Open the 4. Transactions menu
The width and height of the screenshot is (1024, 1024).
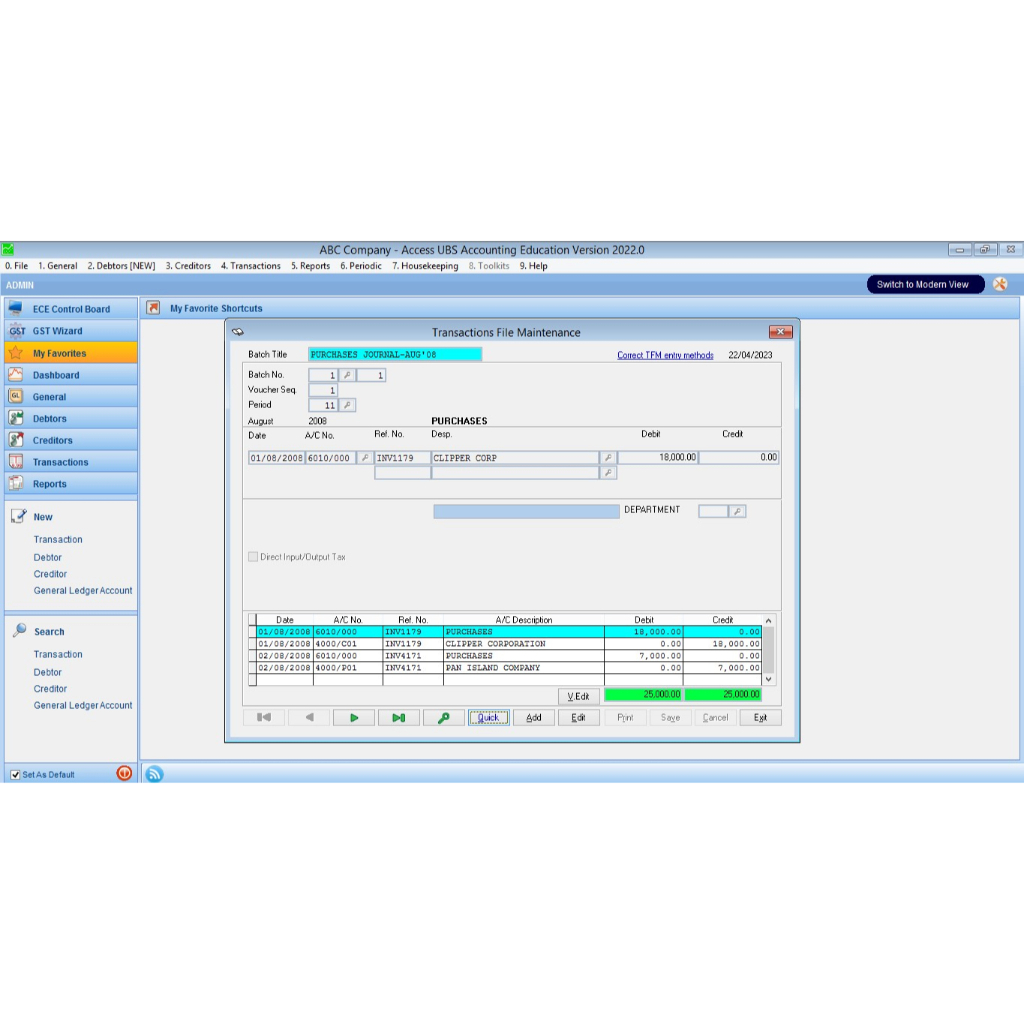coord(250,266)
